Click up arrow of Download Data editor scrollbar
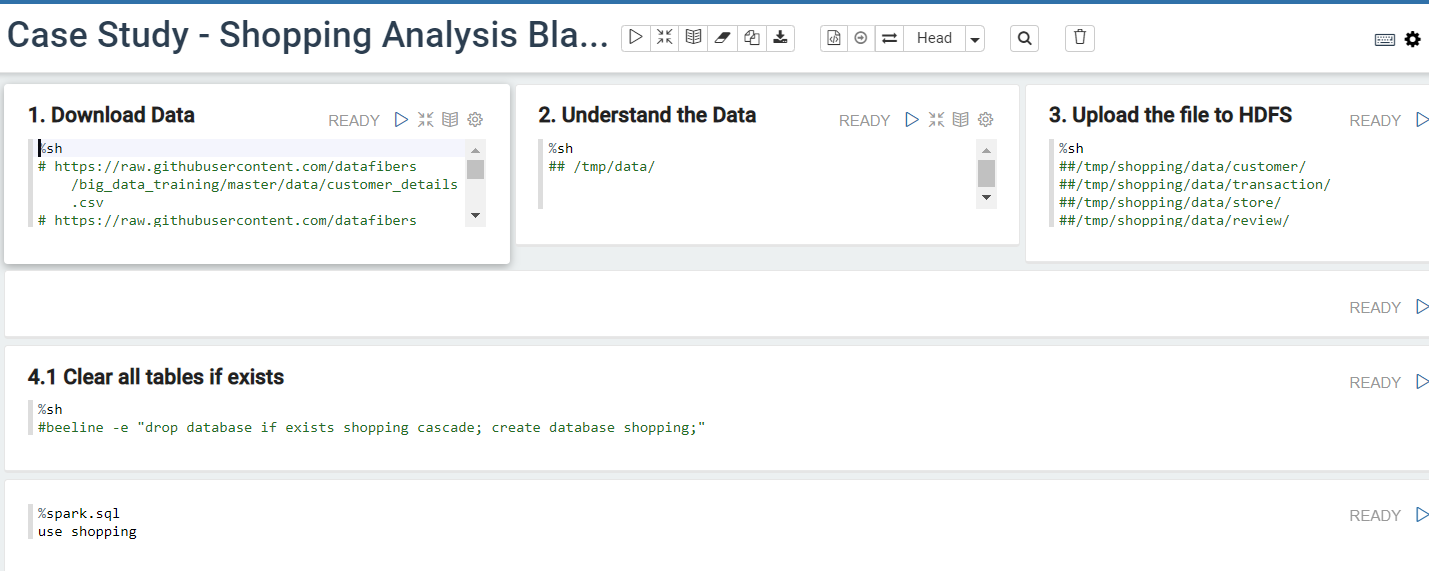This screenshot has height=571, width=1429. [475, 150]
